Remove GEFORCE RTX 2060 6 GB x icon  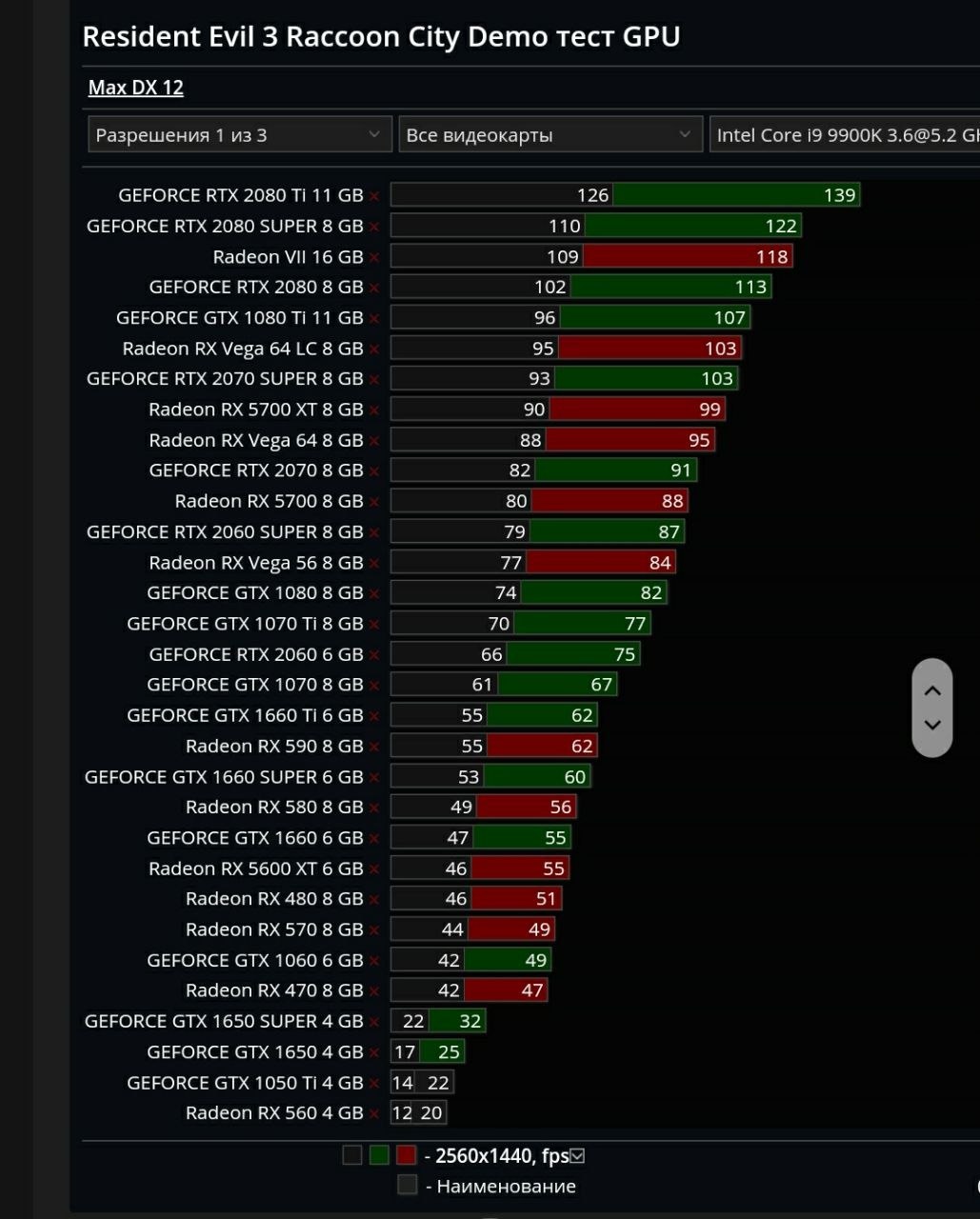click(x=374, y=655)
